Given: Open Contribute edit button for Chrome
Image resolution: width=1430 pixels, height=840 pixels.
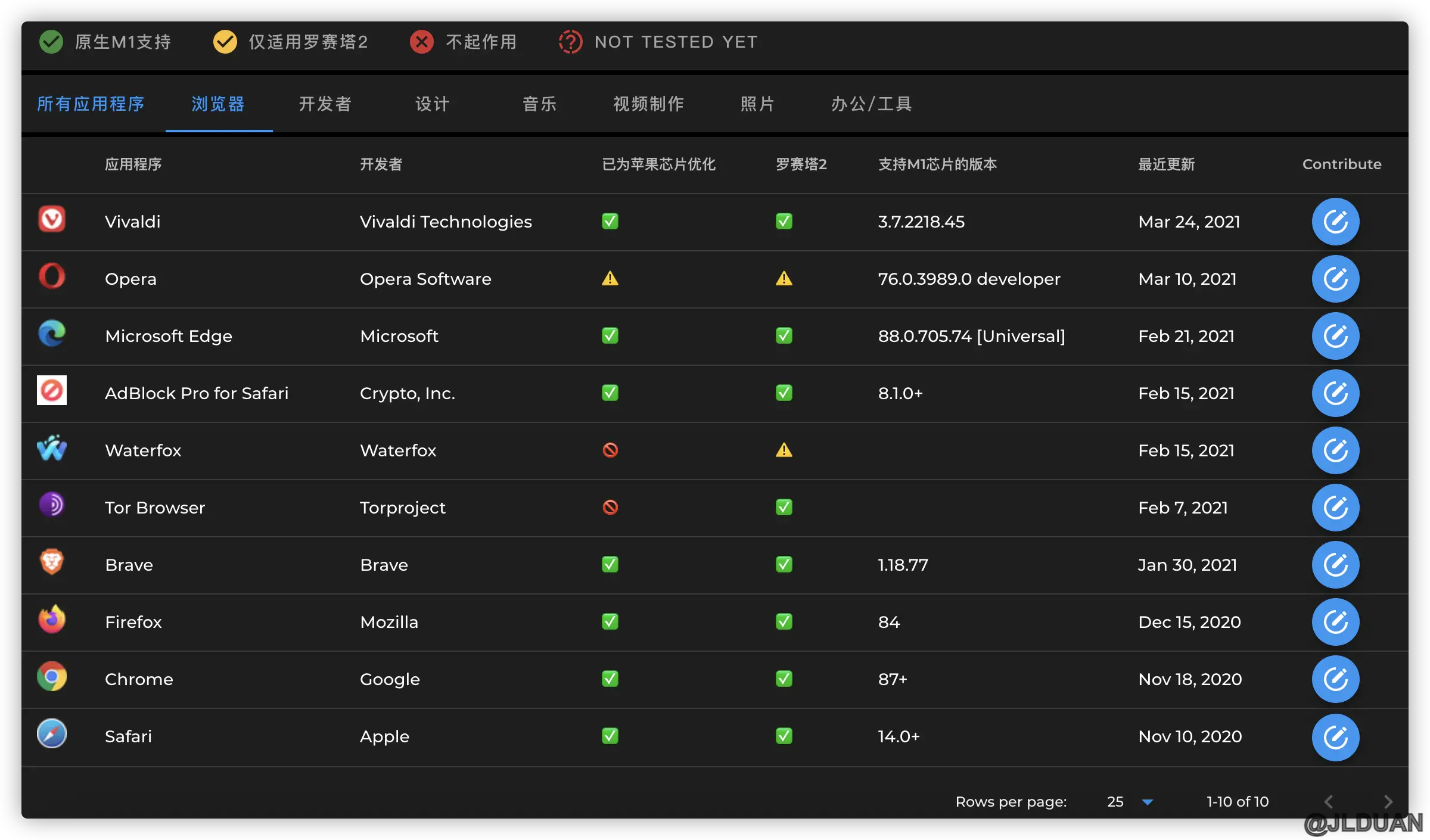Looking at the screenshot, I should pyautogui.click(x=1335, y=679).
